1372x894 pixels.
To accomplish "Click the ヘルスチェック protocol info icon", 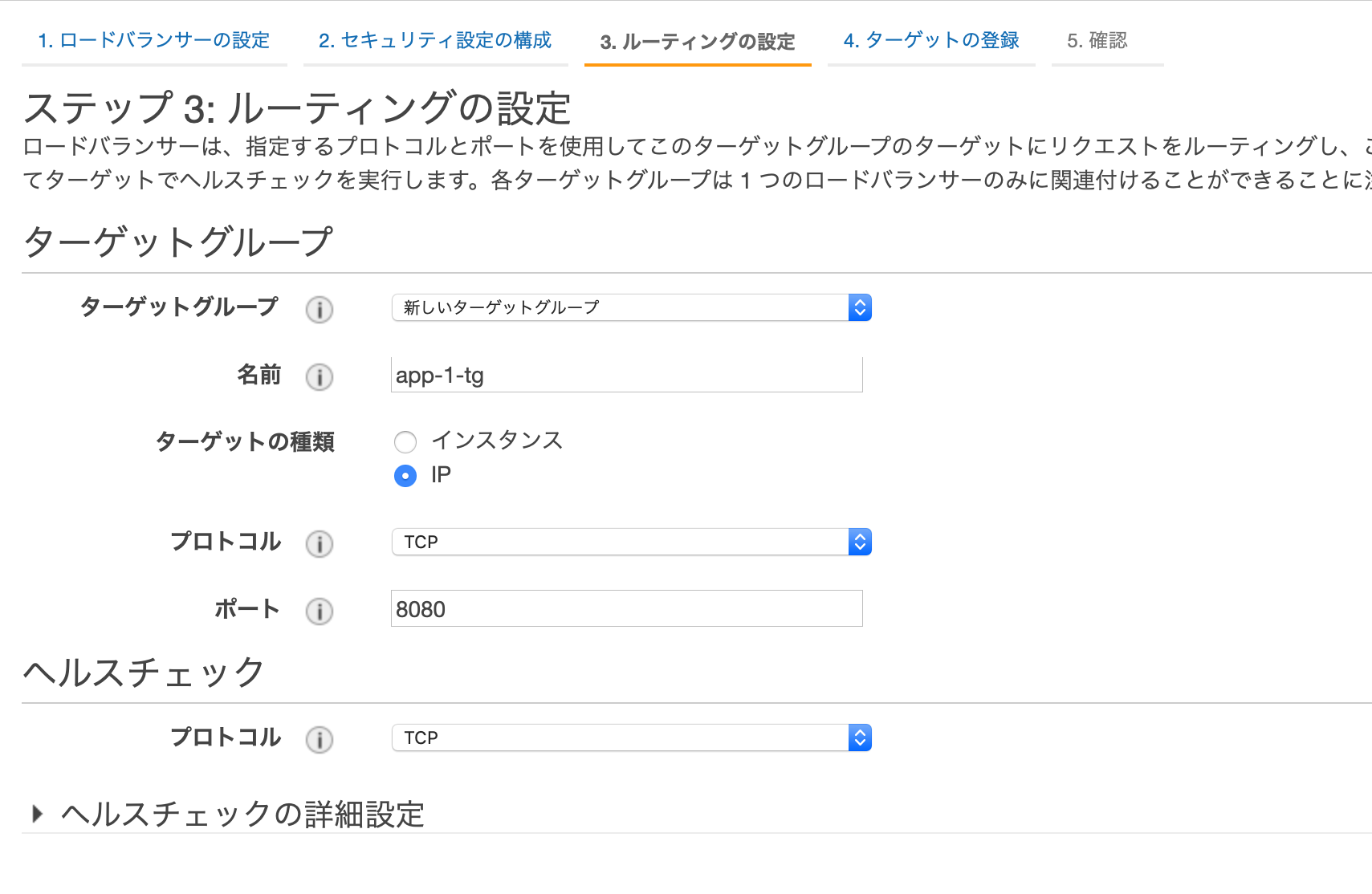I will point(320,740).
